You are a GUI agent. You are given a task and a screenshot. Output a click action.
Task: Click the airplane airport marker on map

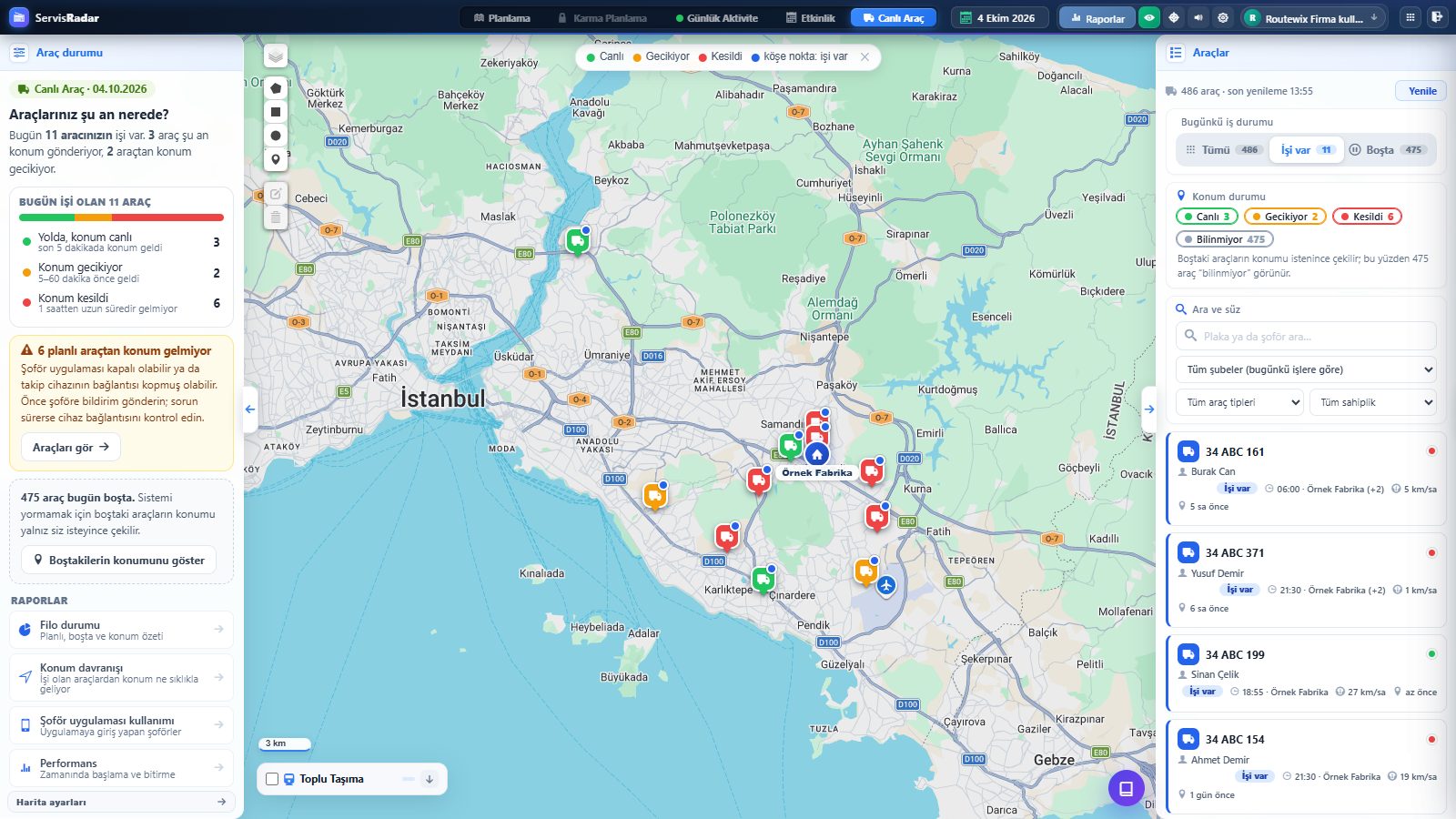[886, 585]
